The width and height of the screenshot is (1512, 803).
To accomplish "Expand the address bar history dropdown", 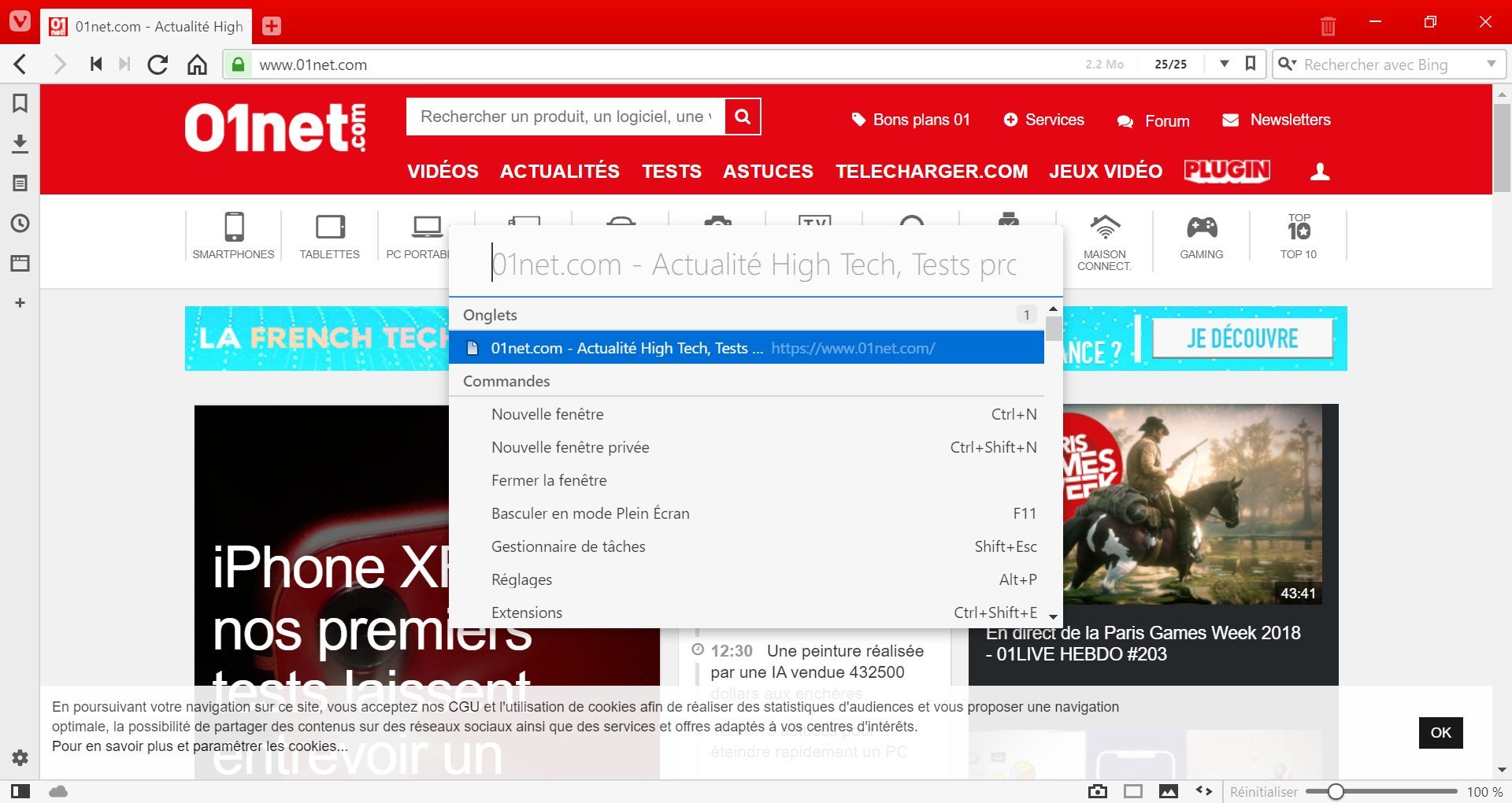I will pos(1224,64).
